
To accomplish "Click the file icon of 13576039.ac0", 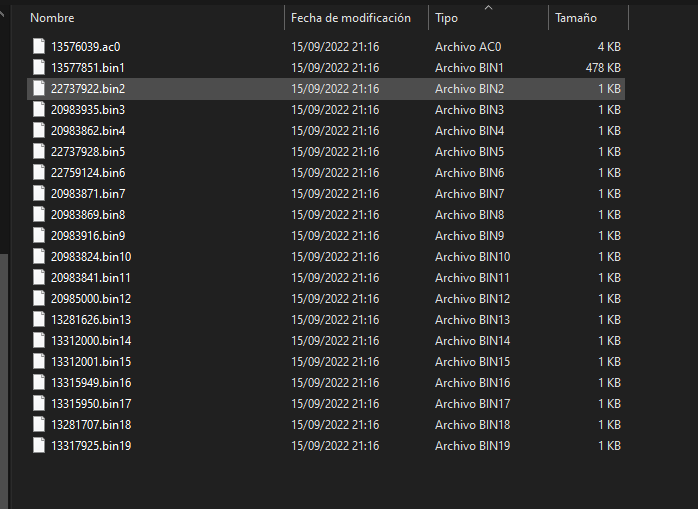I will point(39,46).
